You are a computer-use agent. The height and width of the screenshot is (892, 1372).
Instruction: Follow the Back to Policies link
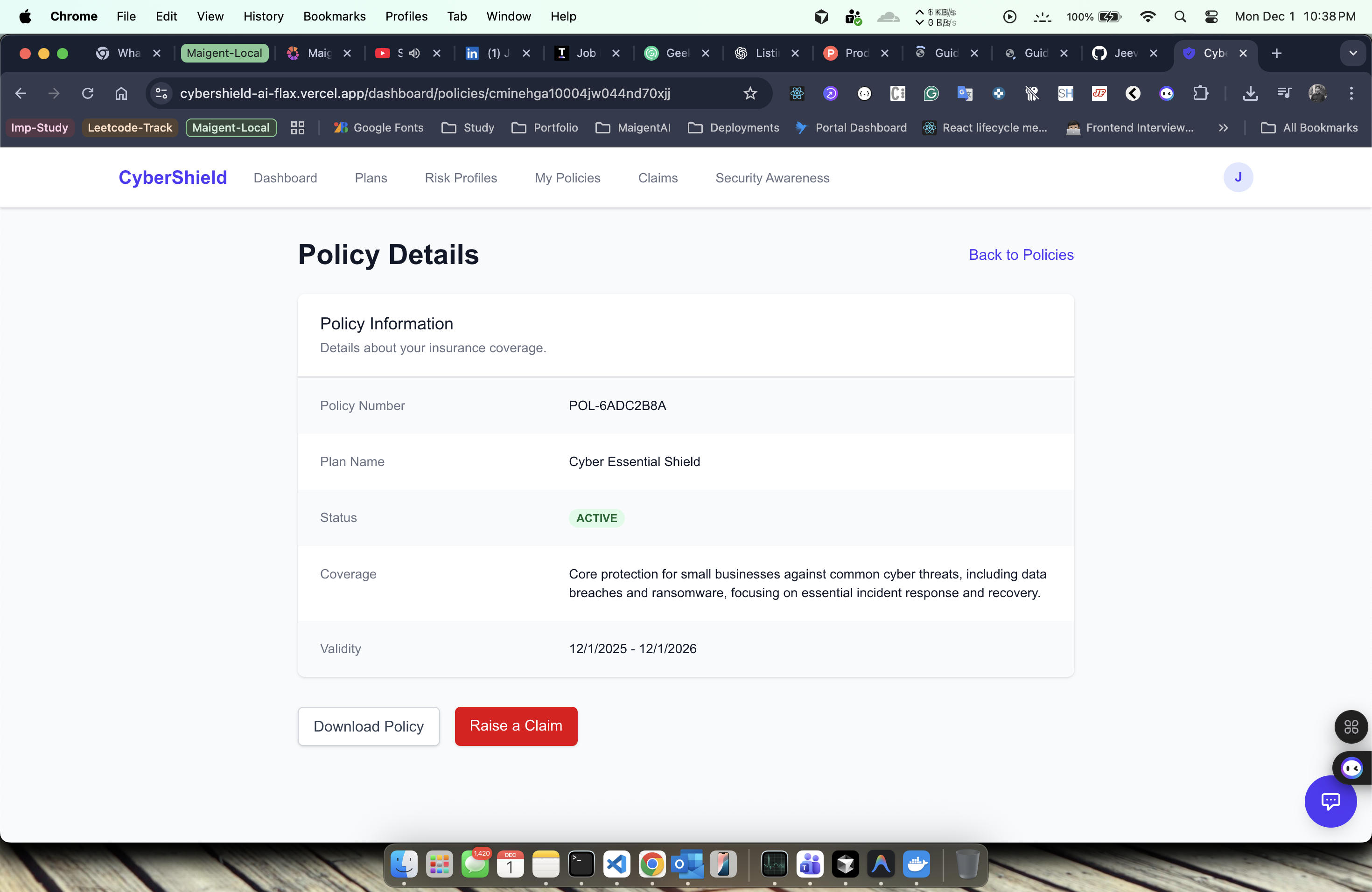click(1020, 255)
